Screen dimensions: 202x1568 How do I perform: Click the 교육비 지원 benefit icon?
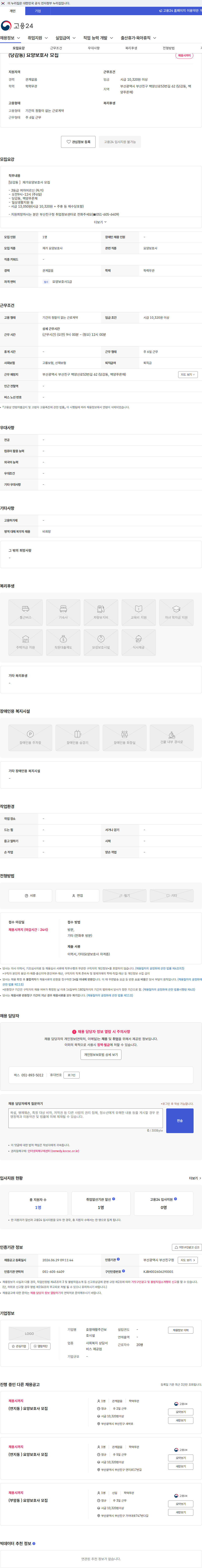click(139, 612)
